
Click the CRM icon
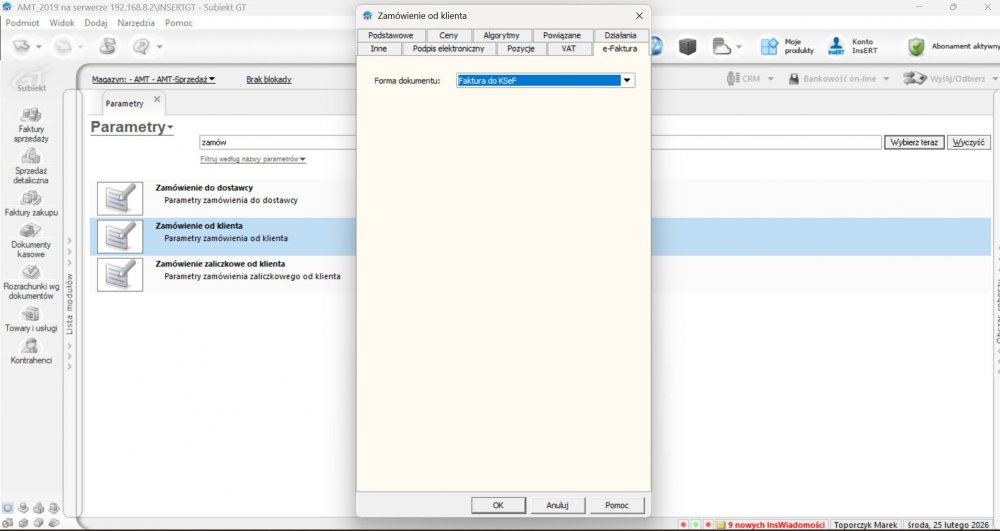pyautogui.click(x=732, y=79)
